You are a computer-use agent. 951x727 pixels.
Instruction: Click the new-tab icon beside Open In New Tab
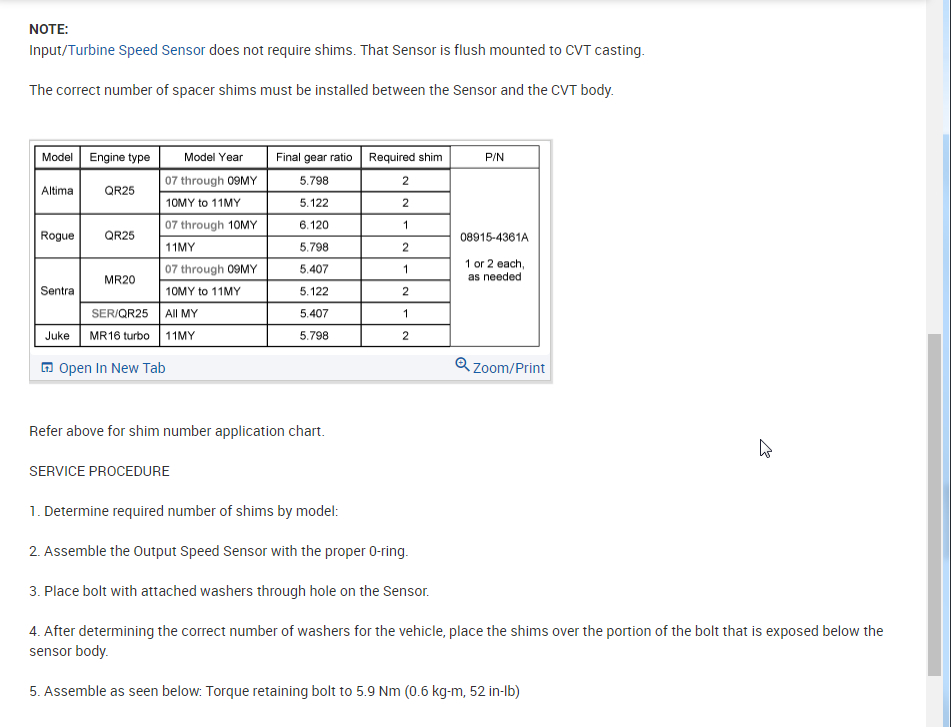pos(47,367)
